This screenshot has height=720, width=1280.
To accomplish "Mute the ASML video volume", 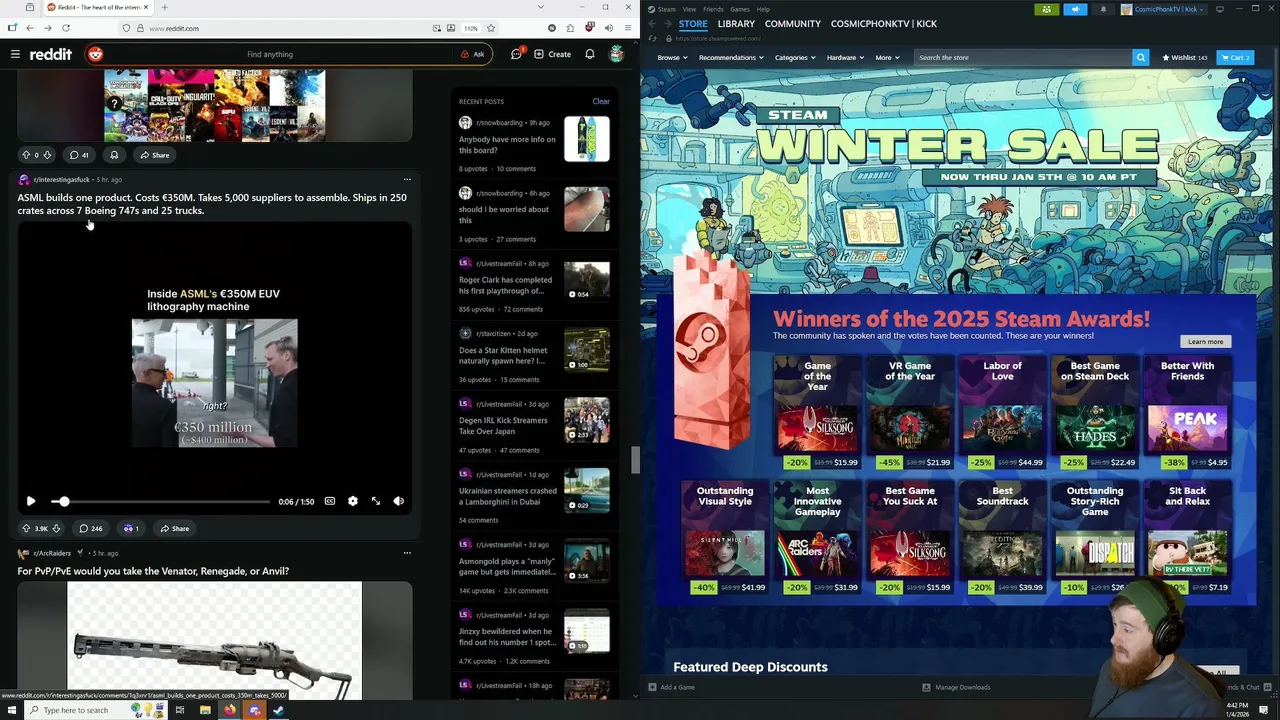I will click(398, 501).
